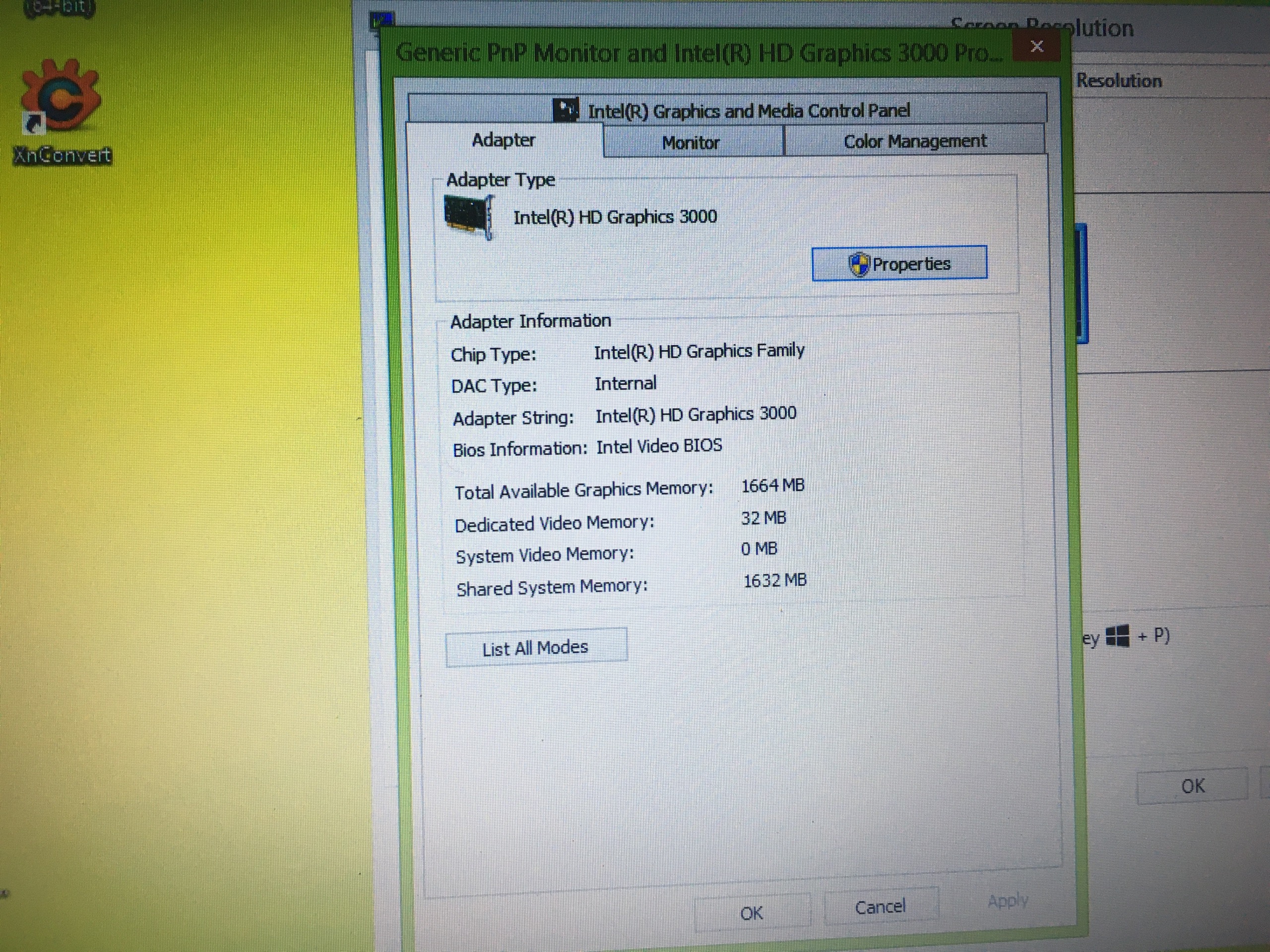The width and height of the screenshot is (1270, 952).
Task: Click the Windows logo key icon
Action: pyautogui.click(x=1117, y=636)
